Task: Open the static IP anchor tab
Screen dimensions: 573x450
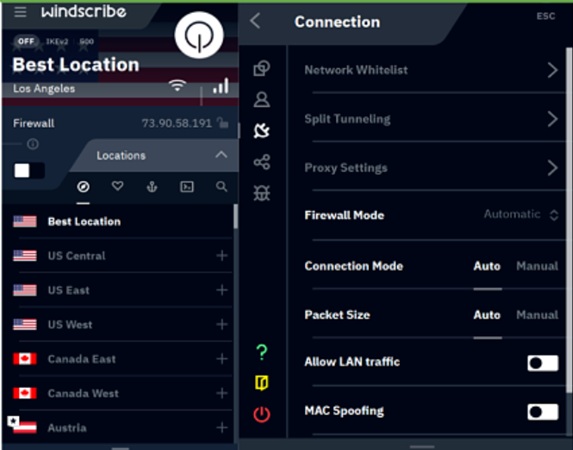Action: pos(152,187)
